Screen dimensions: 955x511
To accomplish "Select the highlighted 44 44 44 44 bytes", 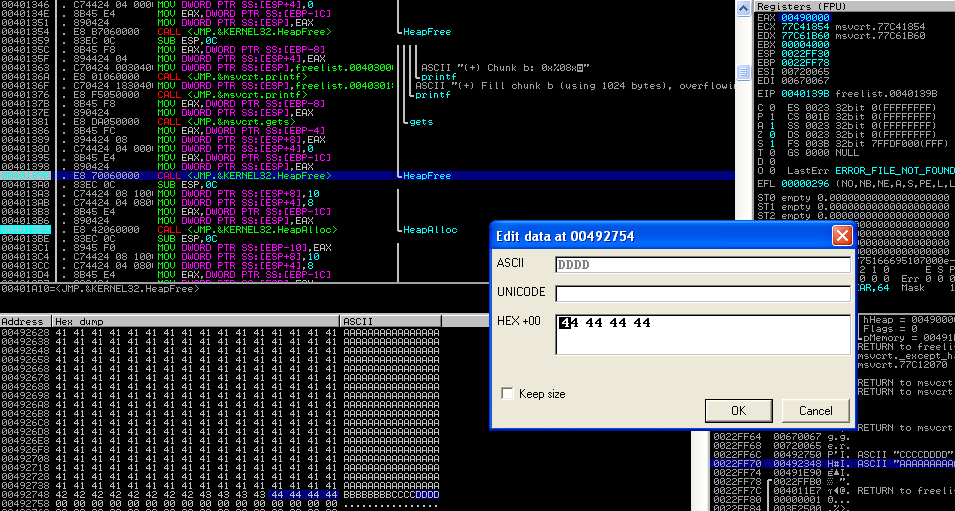I will [303, 495].
